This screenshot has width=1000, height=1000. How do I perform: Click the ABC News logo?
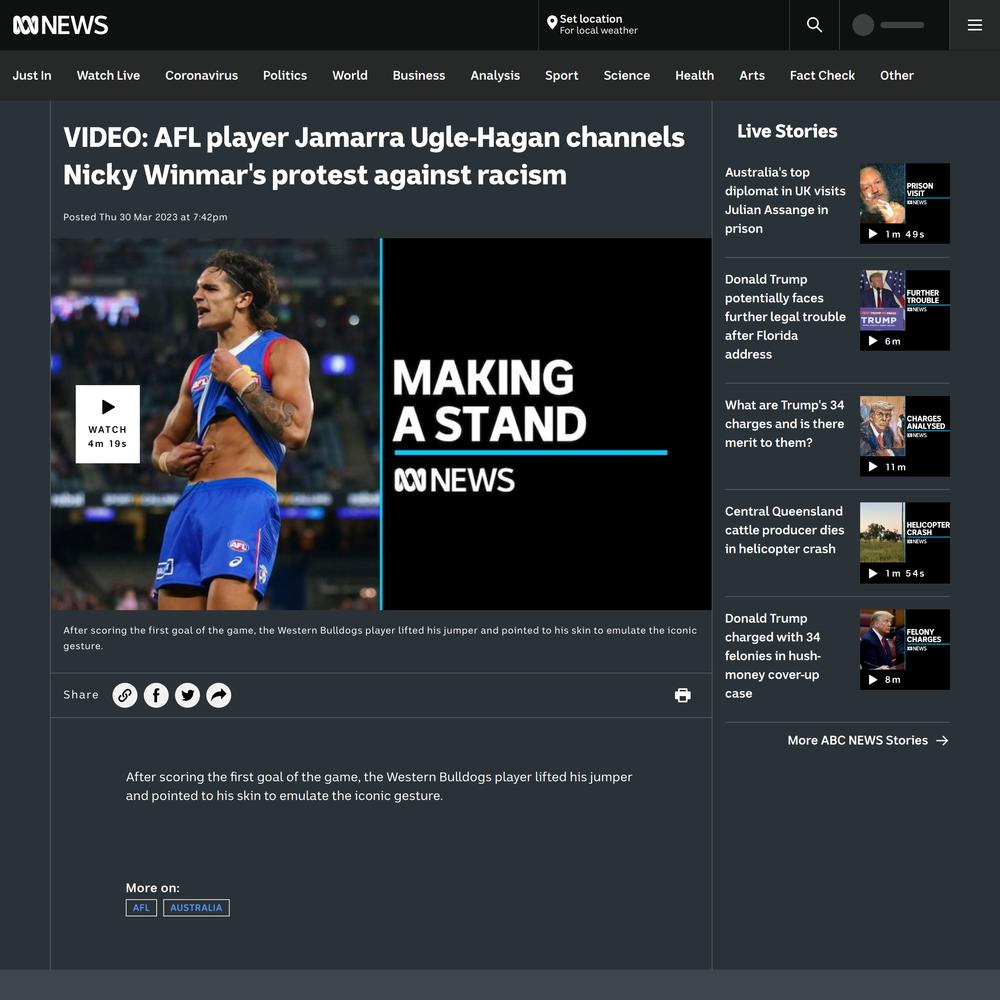point(61,25)
